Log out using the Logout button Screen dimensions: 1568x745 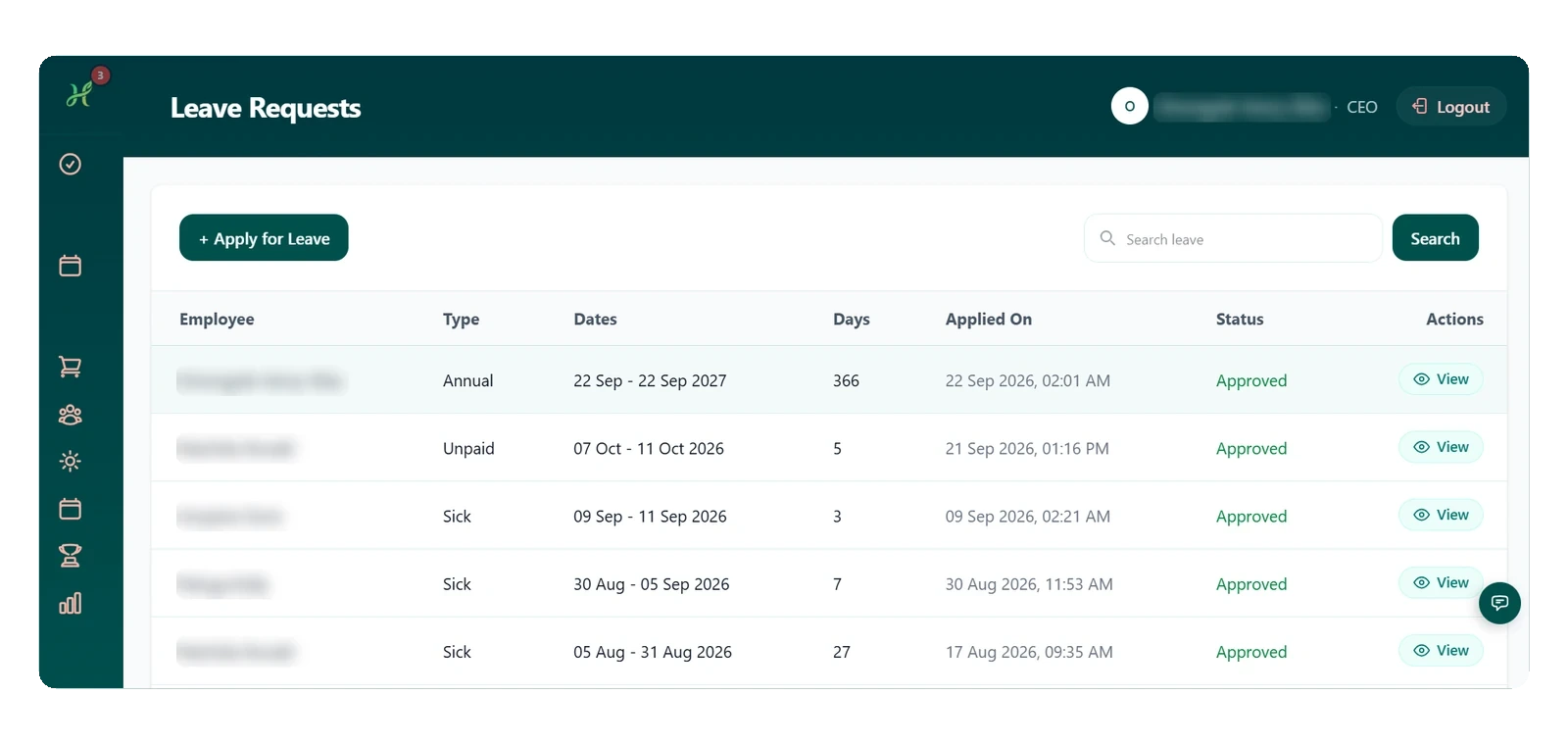point(1451,107)
